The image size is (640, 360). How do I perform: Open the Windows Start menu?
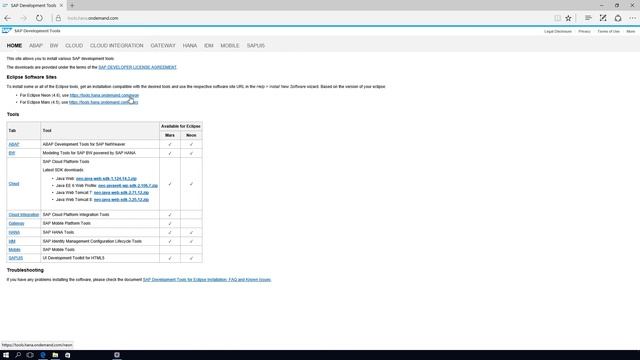click(x=6, y=355)
